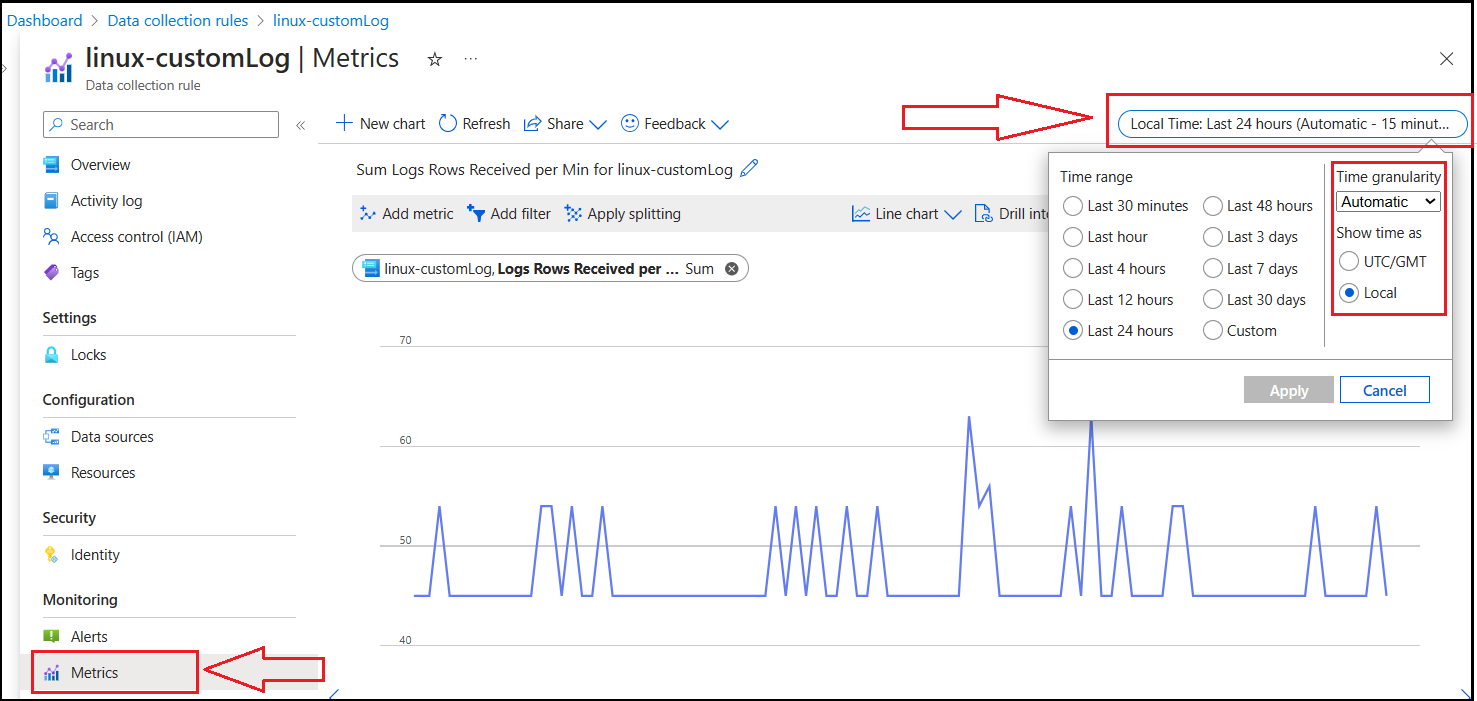Click the Identity key icon

point(52,554)
